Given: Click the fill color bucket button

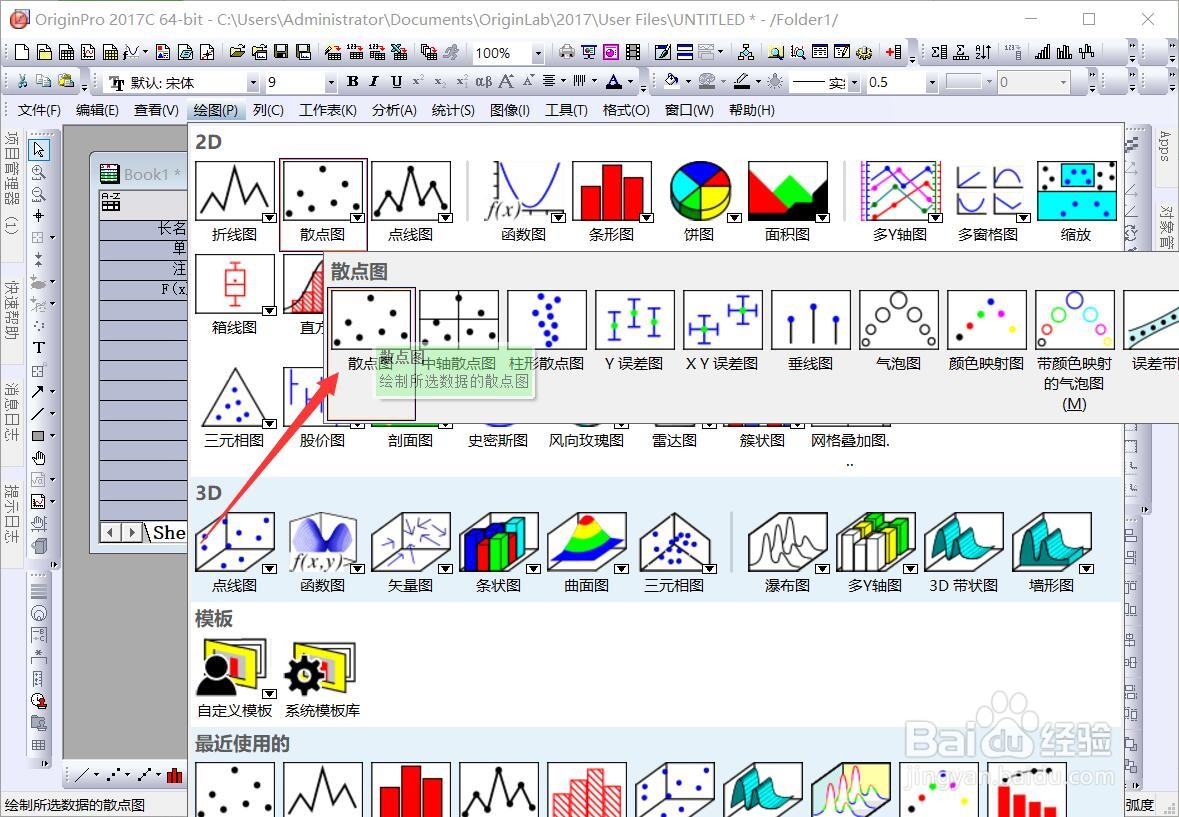Looking at the screenshot, I should 671,80.
